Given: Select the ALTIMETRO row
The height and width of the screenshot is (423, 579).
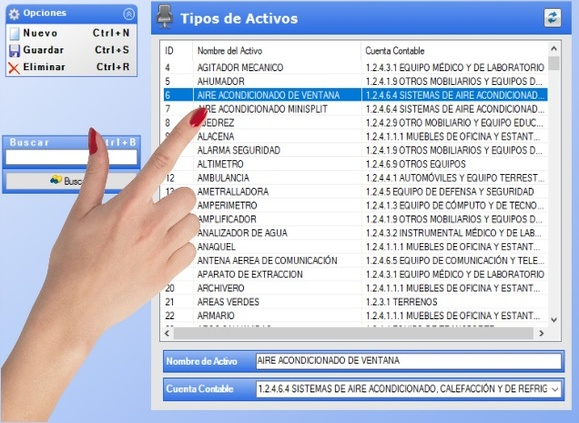Looking at the screenshot, I should pos(355,164).
